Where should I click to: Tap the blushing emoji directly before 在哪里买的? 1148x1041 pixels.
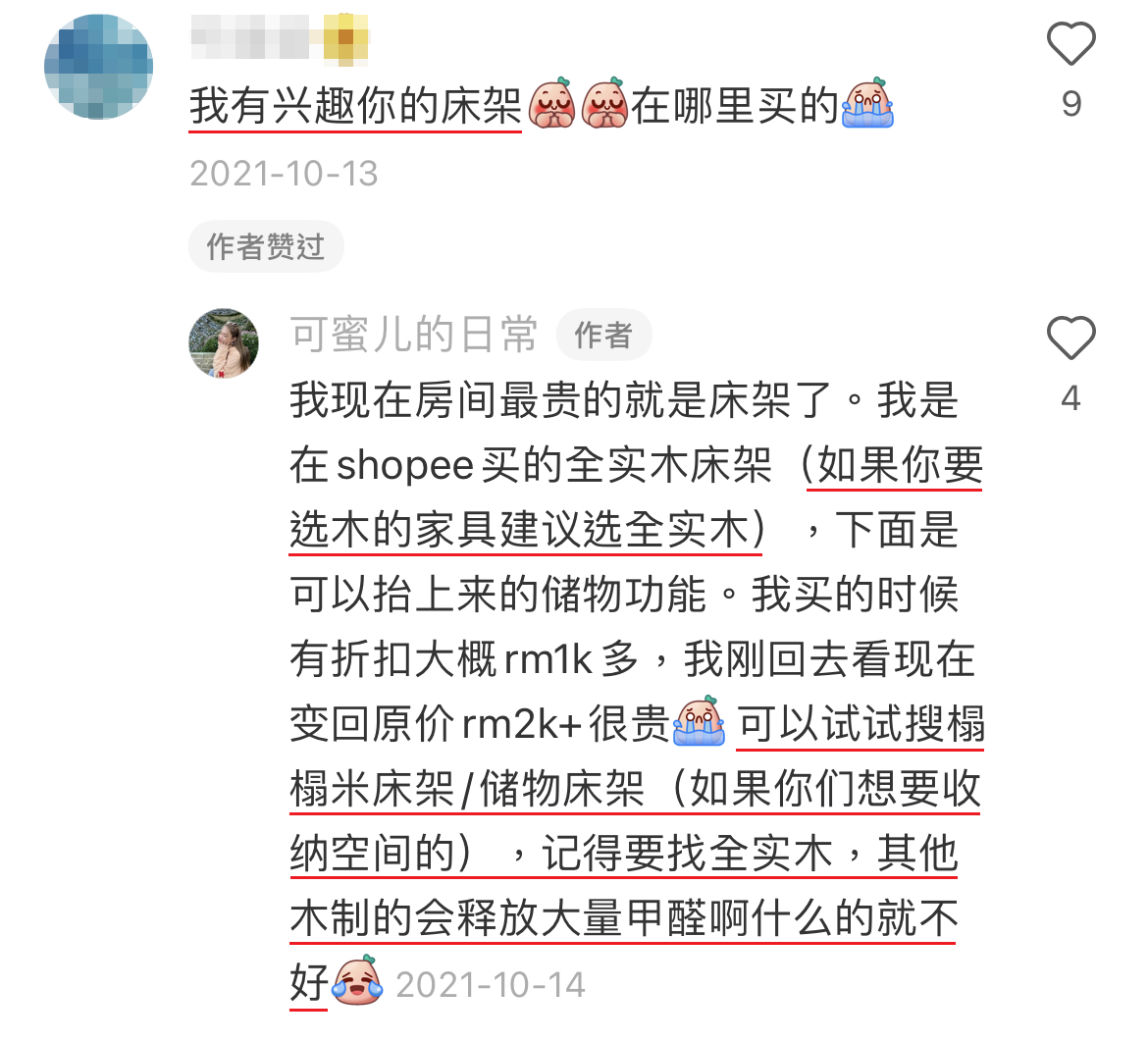(604, 103)
